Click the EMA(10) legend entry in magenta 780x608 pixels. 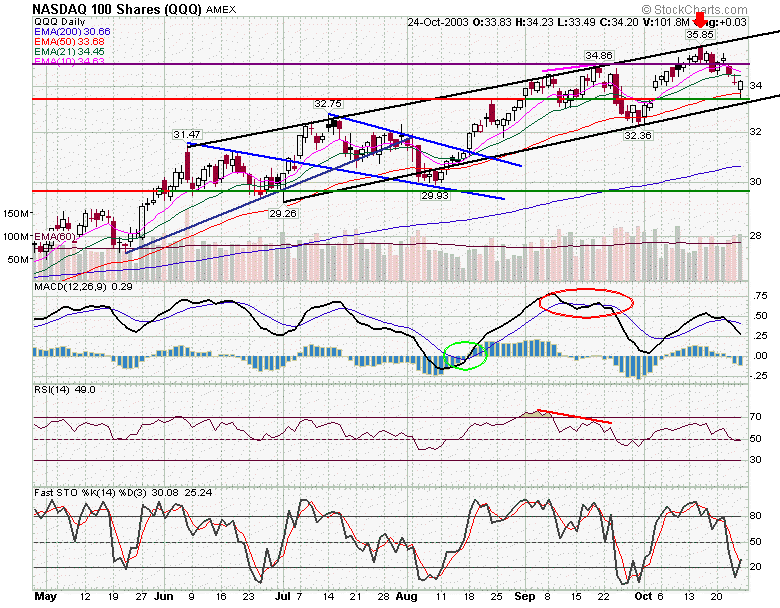(69, 61)
